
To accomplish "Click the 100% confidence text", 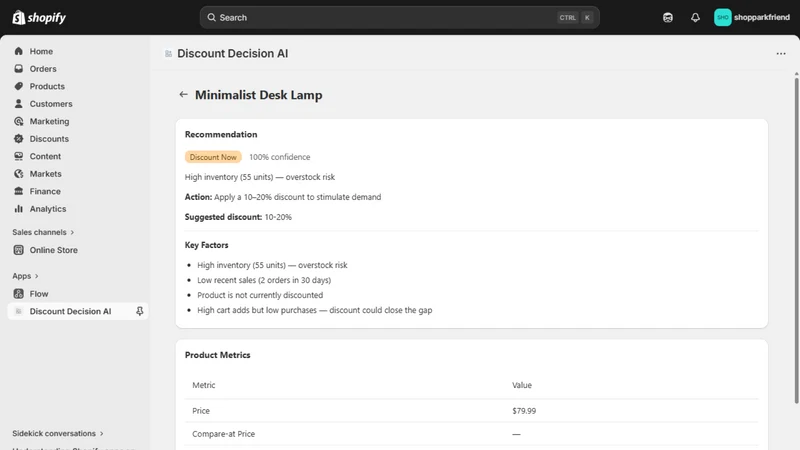I will (280, 157).
